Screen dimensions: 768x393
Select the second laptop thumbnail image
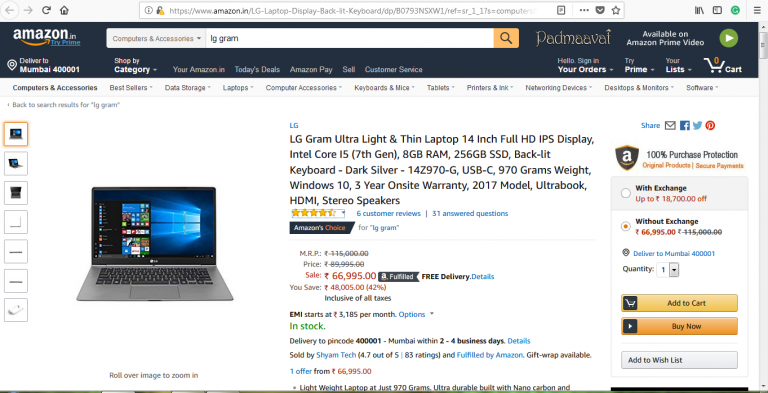[16, 164]
